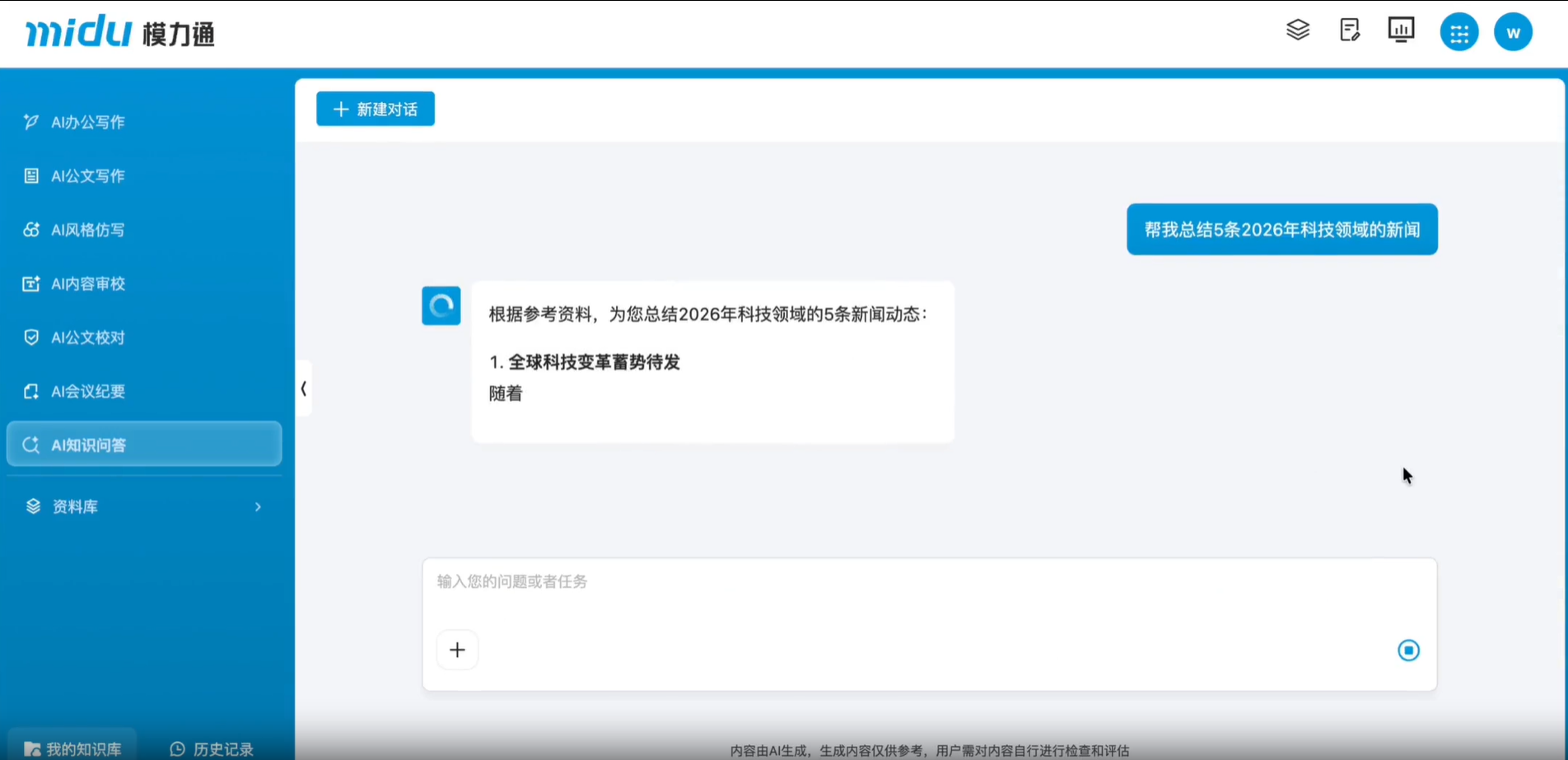Click the dashboard chart icon in header
This screenshot has width=1568, height=760.
coord(1401,30)
